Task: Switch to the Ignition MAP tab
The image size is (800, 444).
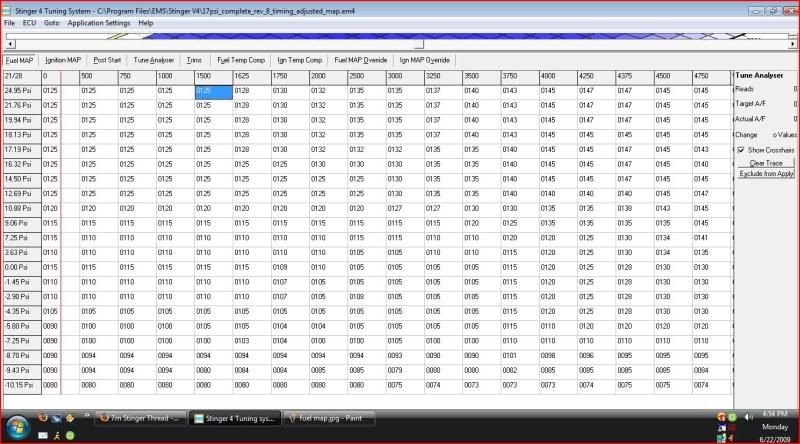Action: (x=63, y=60)
